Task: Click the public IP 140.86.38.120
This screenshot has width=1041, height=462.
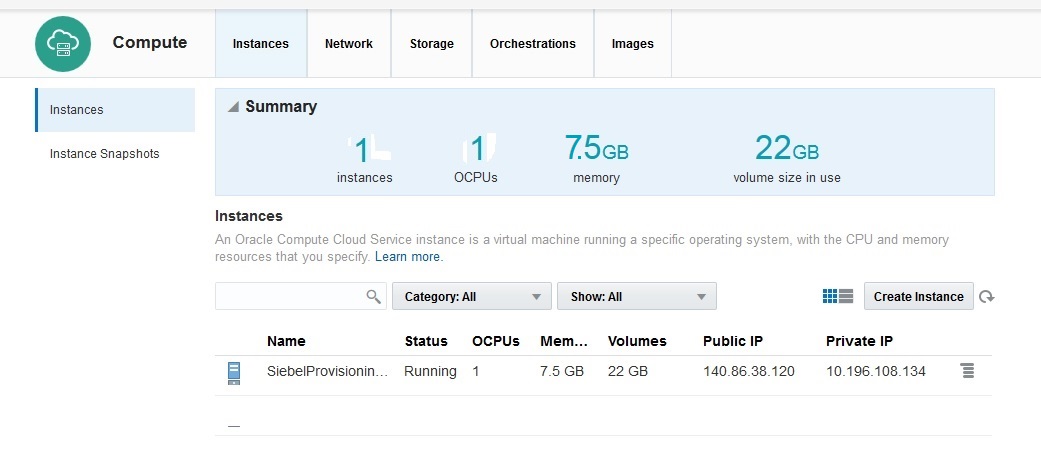Action: 749,371
